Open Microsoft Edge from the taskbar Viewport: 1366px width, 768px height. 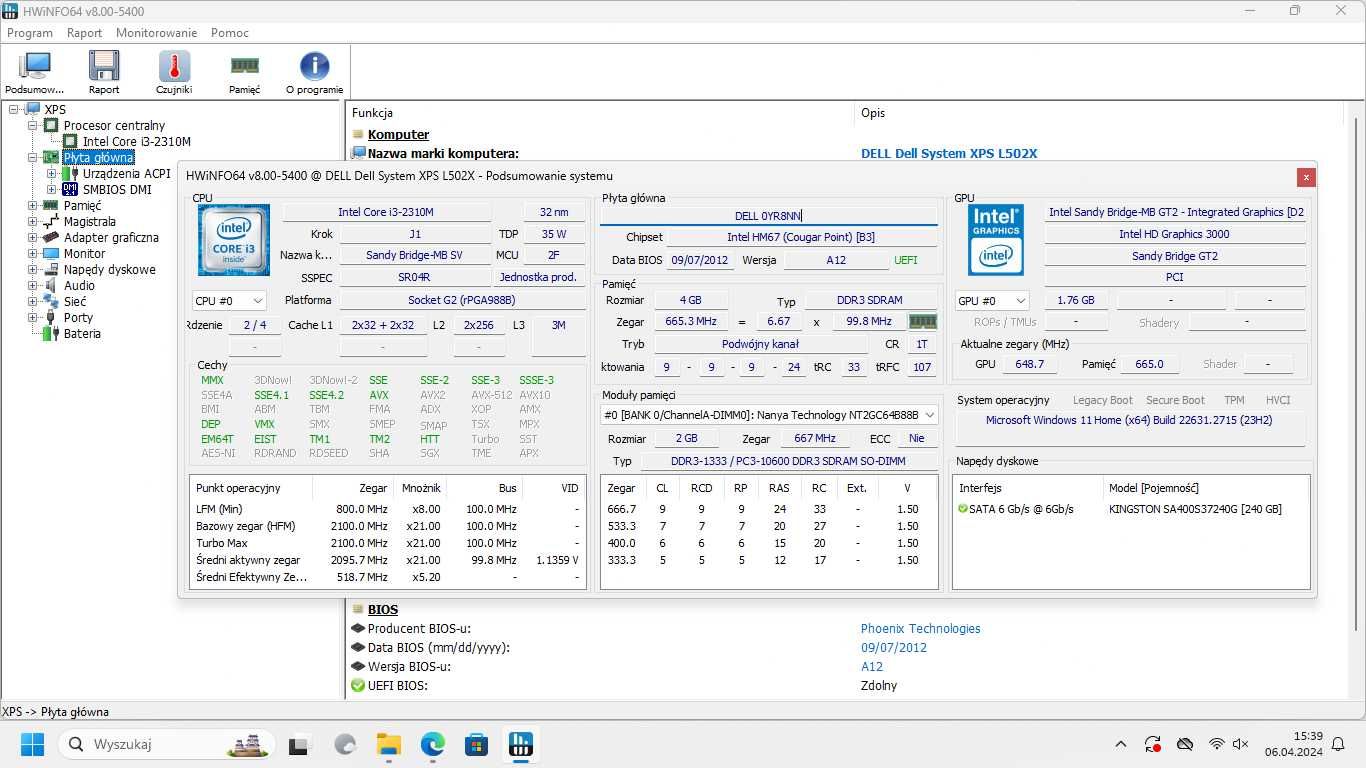coord(432,745)
